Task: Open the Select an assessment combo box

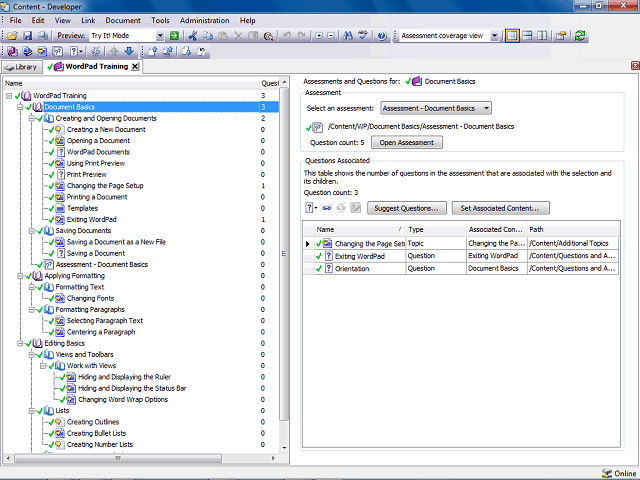Action: (436, 108)
